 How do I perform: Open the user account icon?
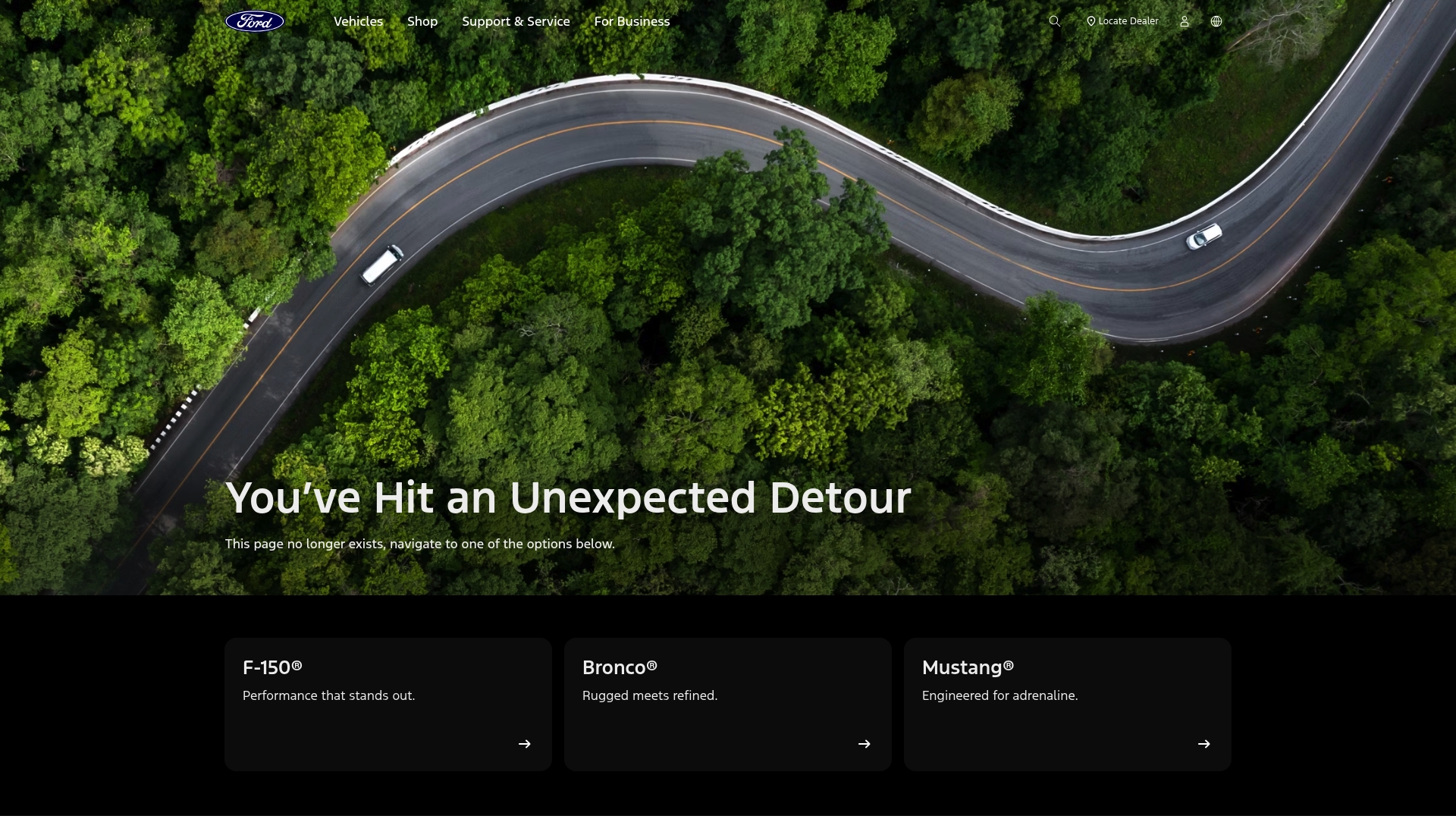1185,21
